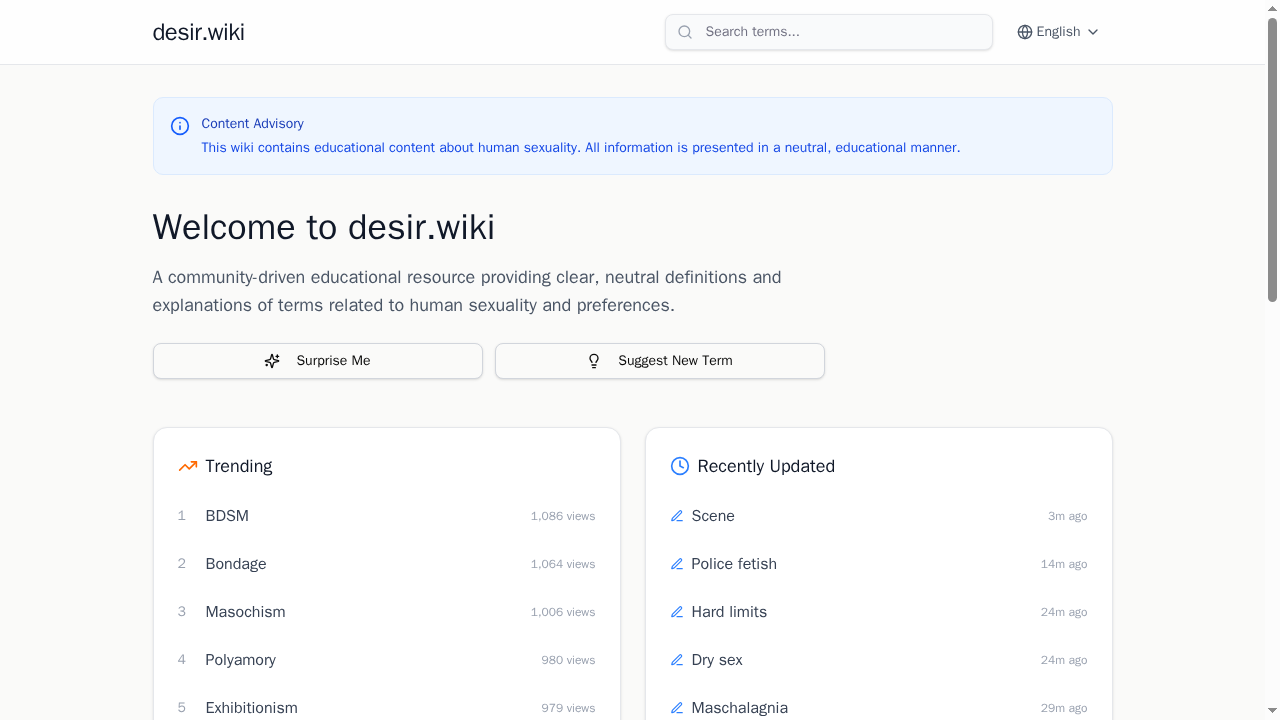The height and width of the screenshot is (720, 1280).
Task: Open the Exhibitionism trending entry
Action: pyautogui.click(x=251, y=707)
